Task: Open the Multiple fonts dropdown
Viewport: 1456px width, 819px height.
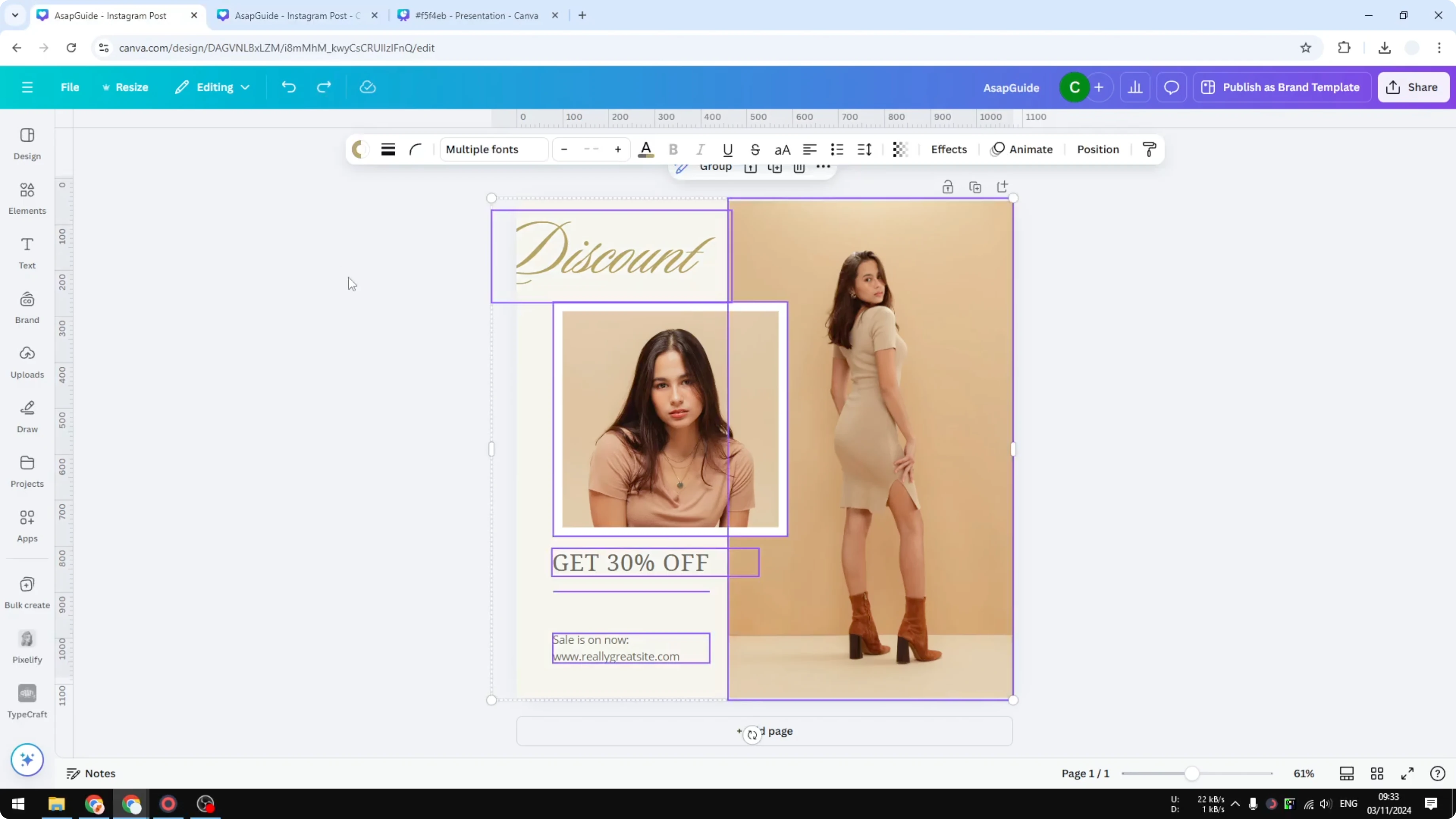Action: [493, 149]
